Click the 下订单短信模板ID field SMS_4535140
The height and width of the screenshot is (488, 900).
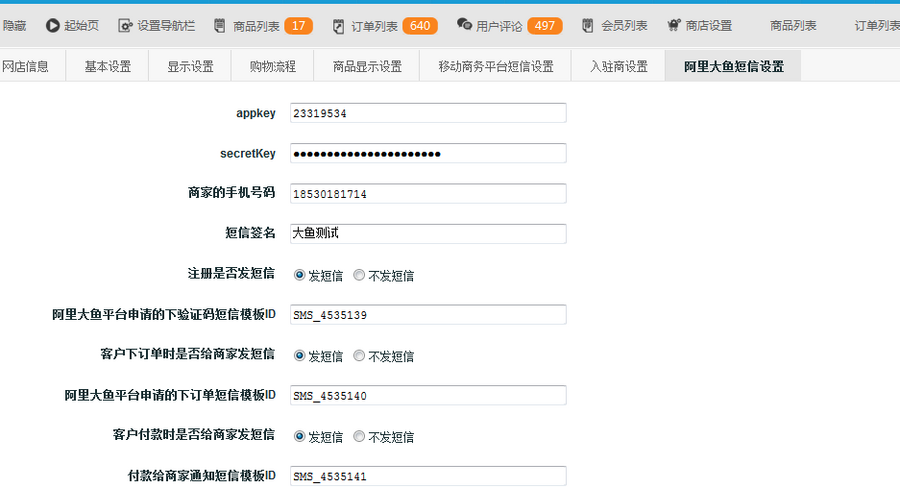[x=428, y=395]
